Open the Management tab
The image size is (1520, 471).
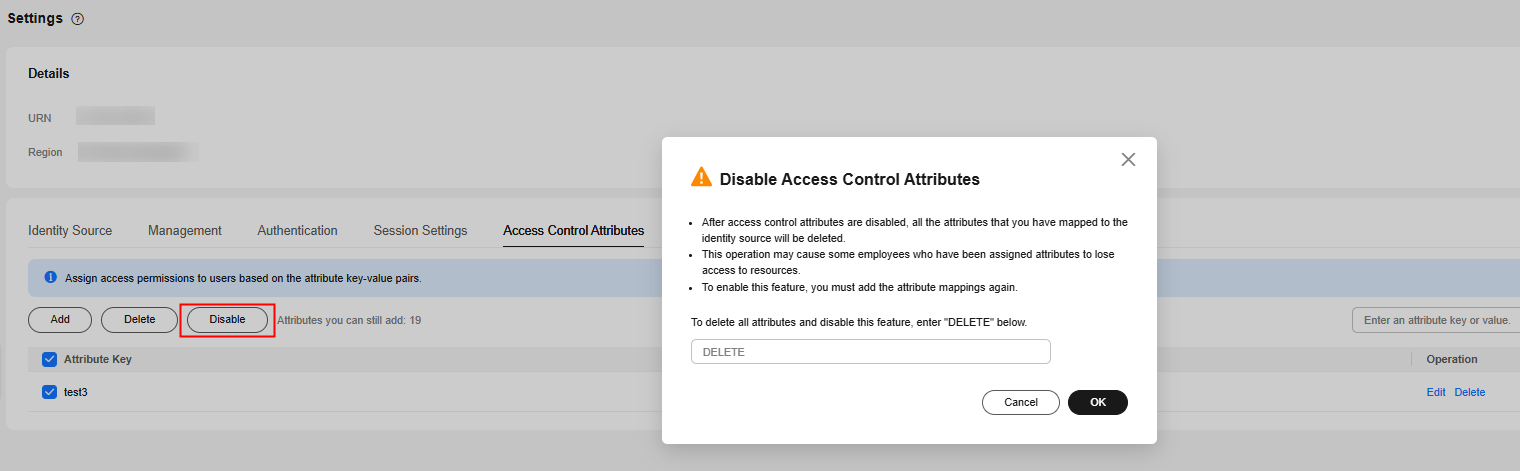pos(185,230)
